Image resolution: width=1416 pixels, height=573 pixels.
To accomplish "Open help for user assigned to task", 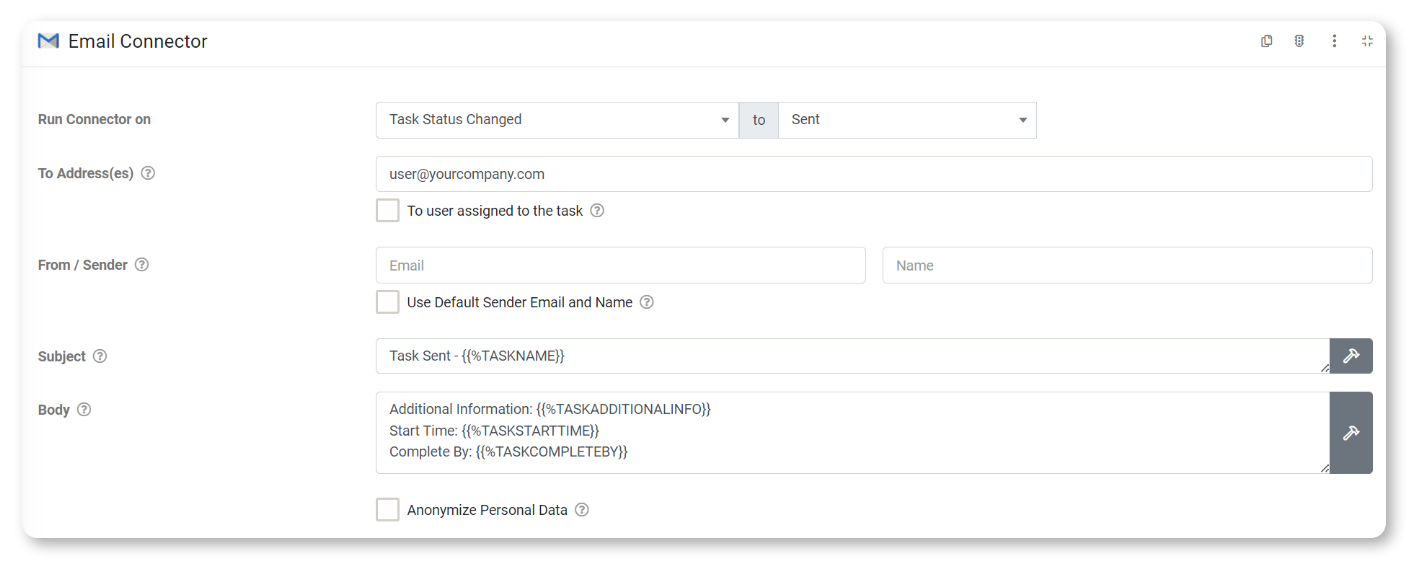I will (597, 211).
